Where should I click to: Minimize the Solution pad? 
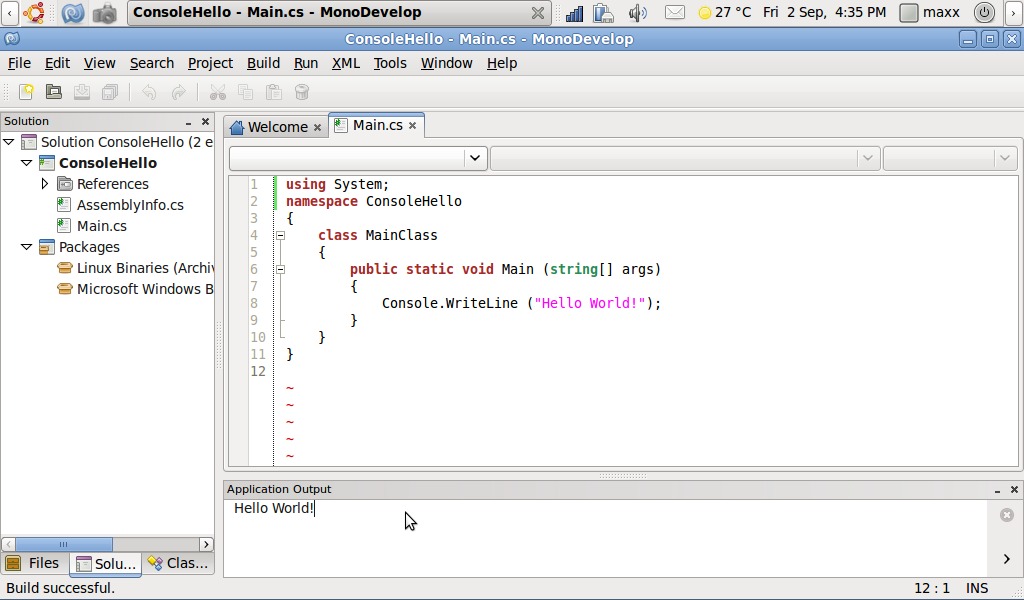pyautogui.click(x=188, y=122)
